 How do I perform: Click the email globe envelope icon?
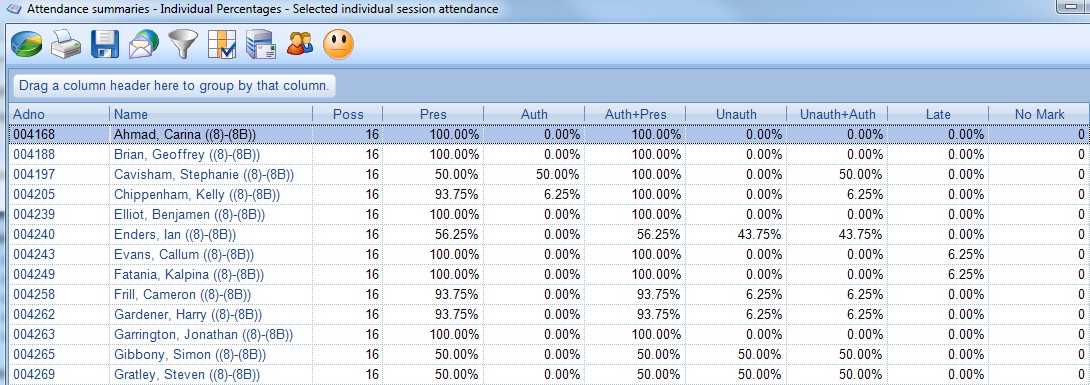(x=144, y=45)
